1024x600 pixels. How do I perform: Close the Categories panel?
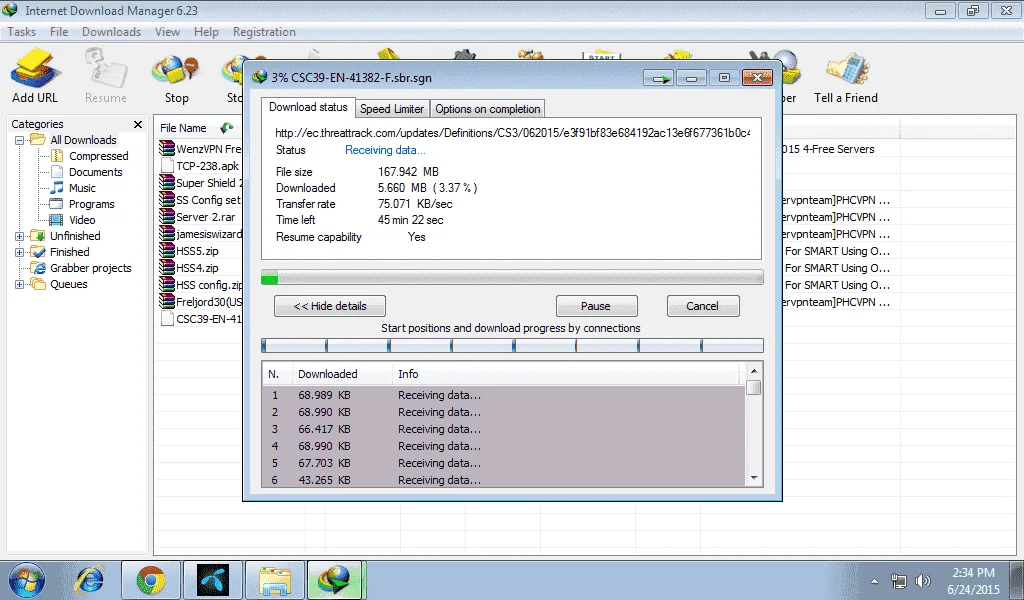(x=138, y=124)
